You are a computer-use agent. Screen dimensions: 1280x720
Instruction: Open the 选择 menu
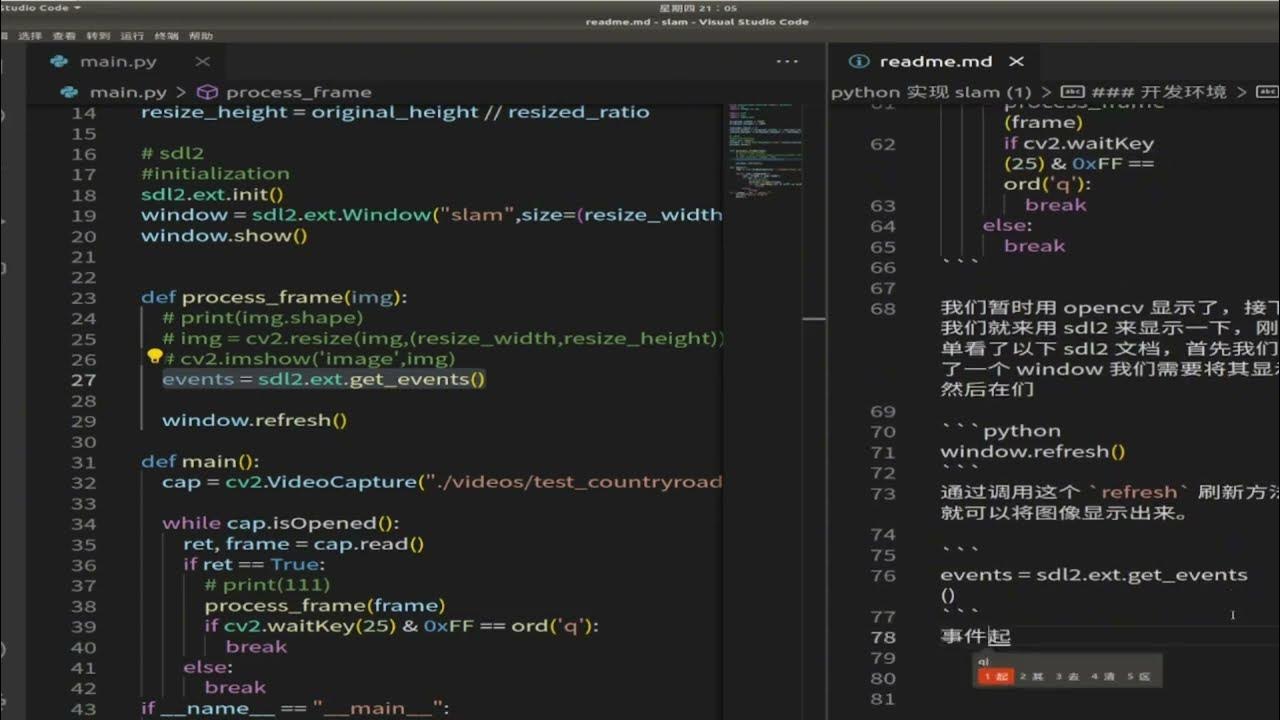(x=30, y=36)
